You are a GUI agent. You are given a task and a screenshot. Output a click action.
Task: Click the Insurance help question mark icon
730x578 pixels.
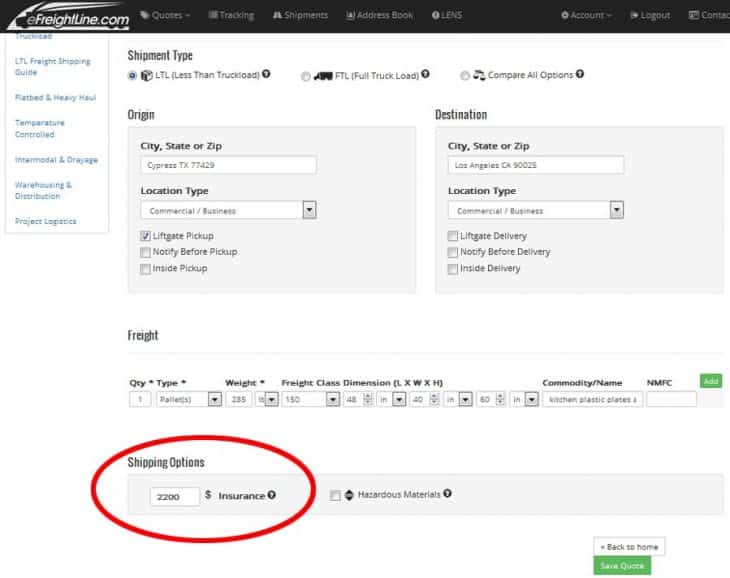tap(272, 494)
